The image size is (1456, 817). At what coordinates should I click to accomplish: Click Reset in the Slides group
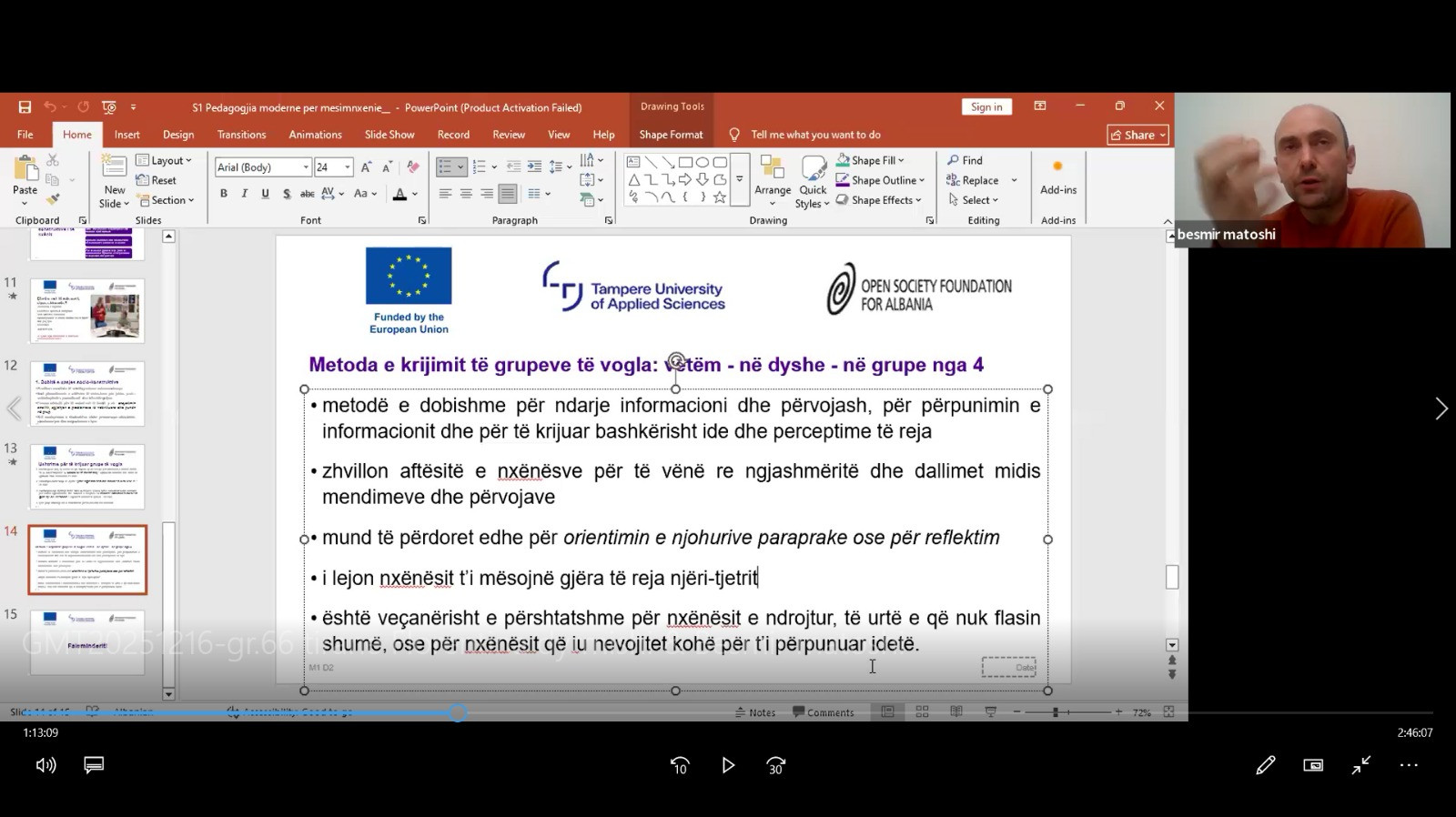click(x=157, y=180)
